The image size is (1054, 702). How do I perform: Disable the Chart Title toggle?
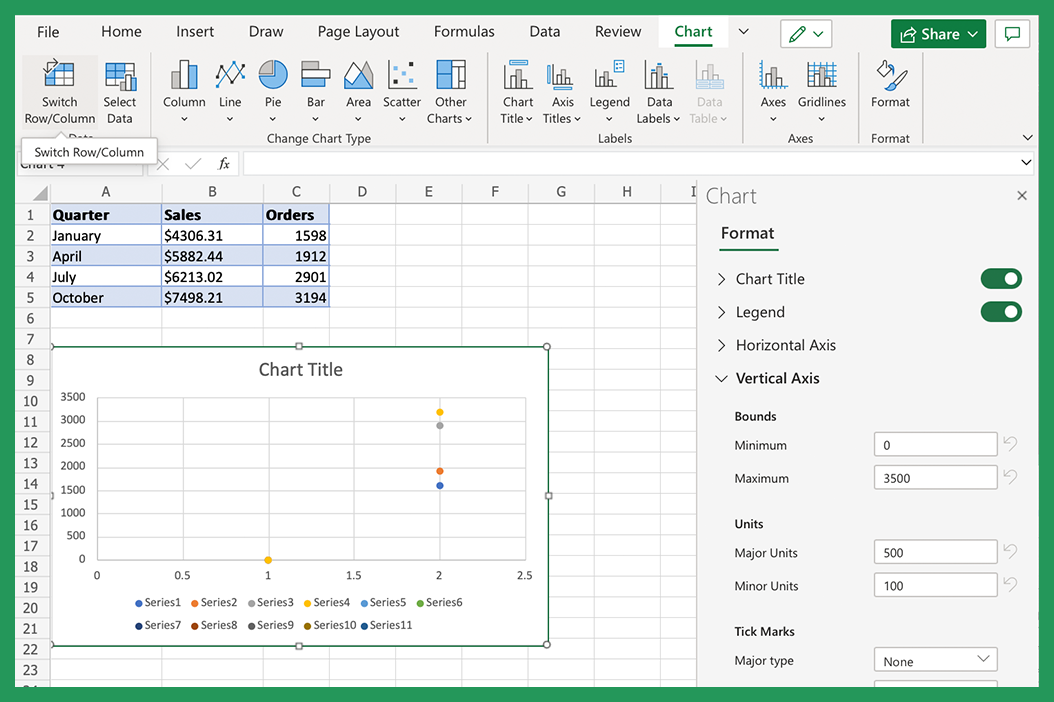(x=1001, y=278)
